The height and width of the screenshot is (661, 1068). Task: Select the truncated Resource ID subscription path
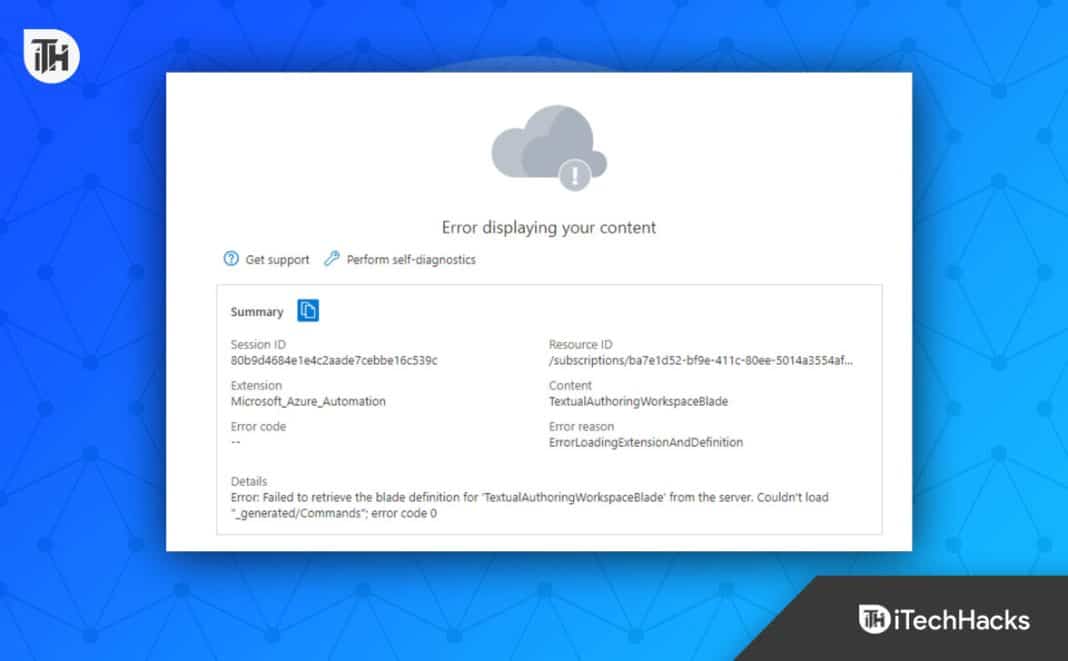click(x=701, y=360)
